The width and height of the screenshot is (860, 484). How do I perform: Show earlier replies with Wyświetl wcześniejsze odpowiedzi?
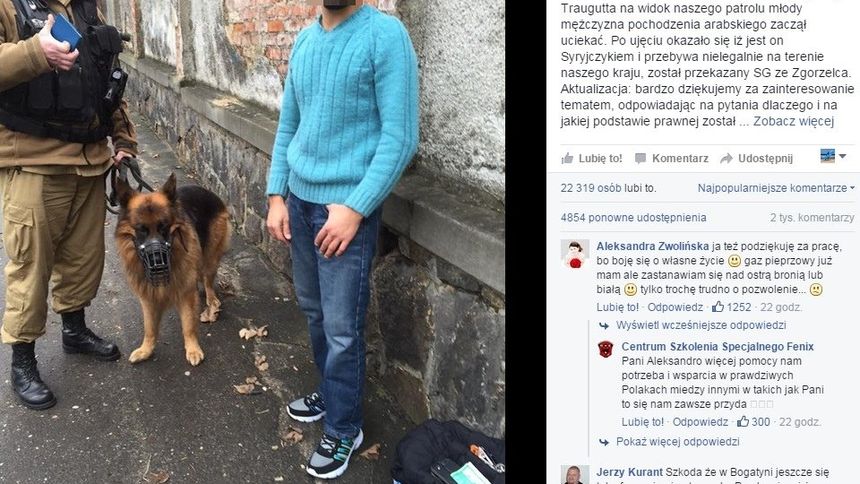click(701, 325)
